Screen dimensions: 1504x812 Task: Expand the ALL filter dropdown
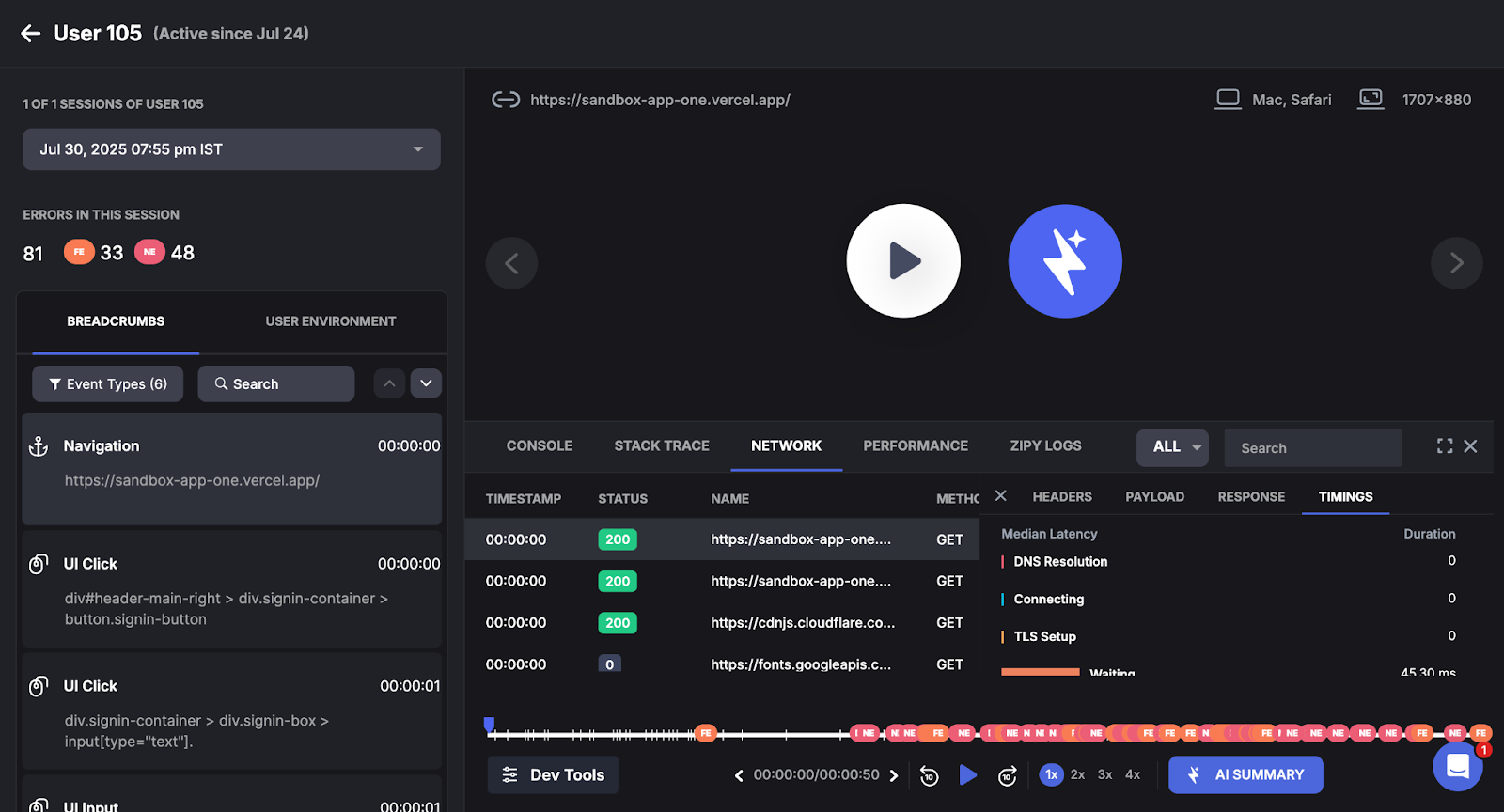pos(1172,447)
